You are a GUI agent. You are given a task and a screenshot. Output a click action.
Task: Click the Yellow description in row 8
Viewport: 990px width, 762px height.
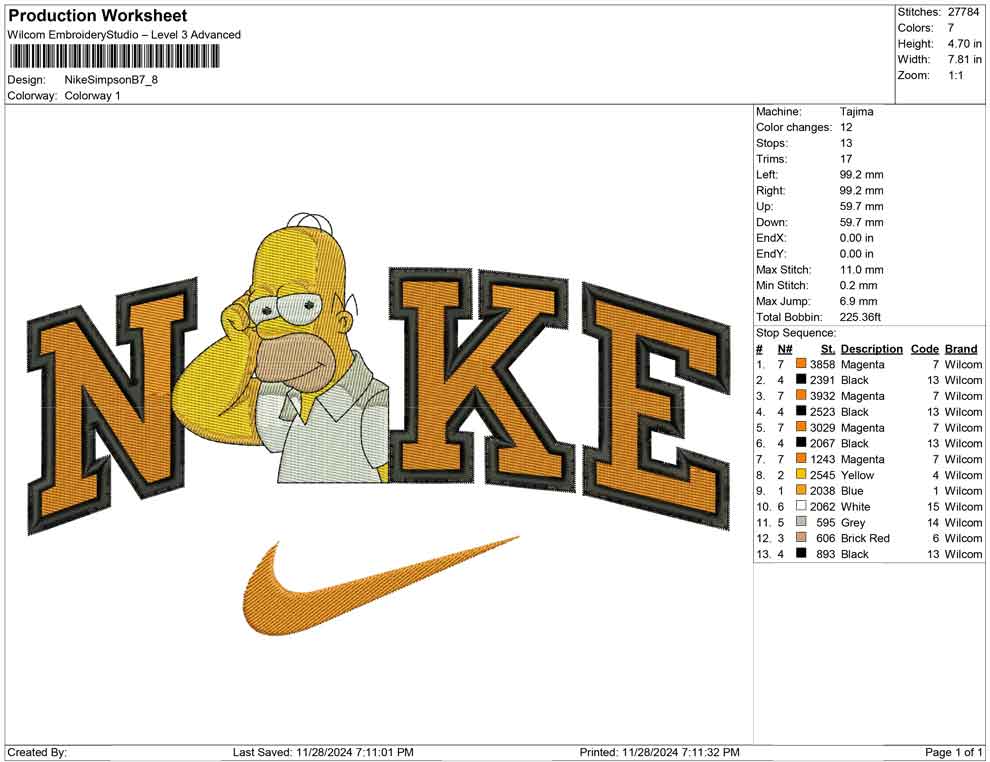[x=857, y=475]
